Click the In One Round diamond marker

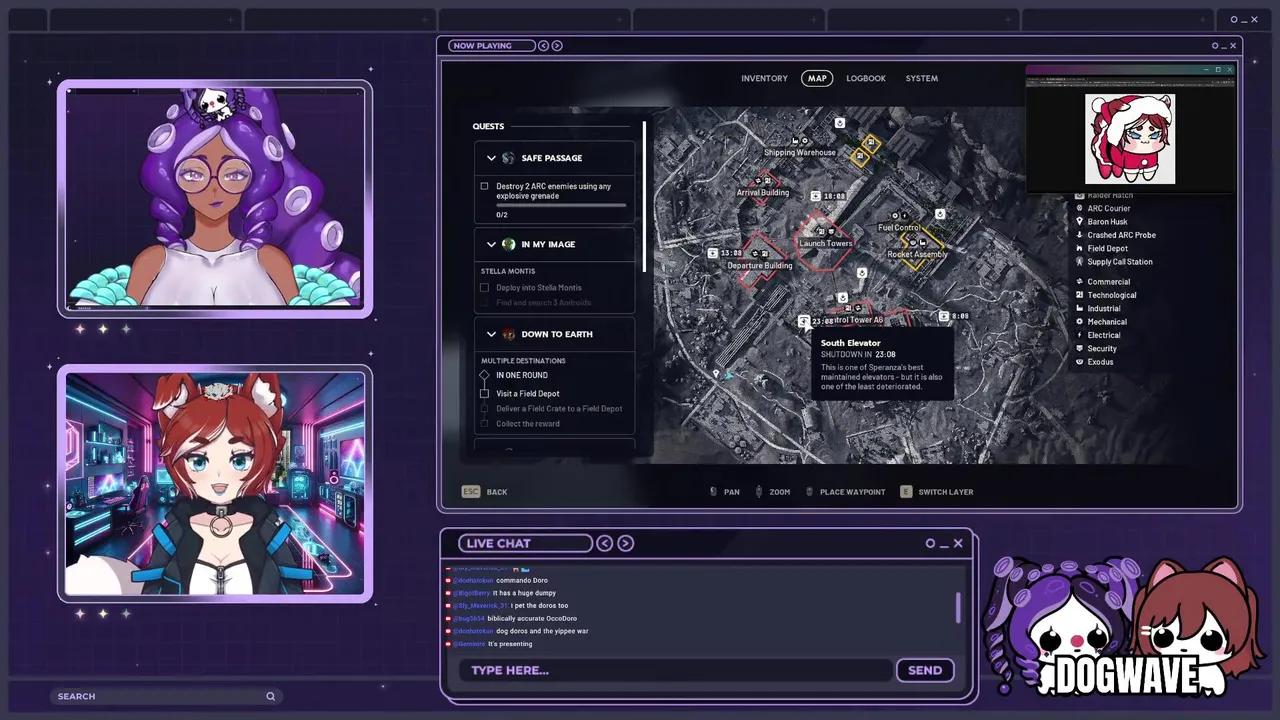485,375
